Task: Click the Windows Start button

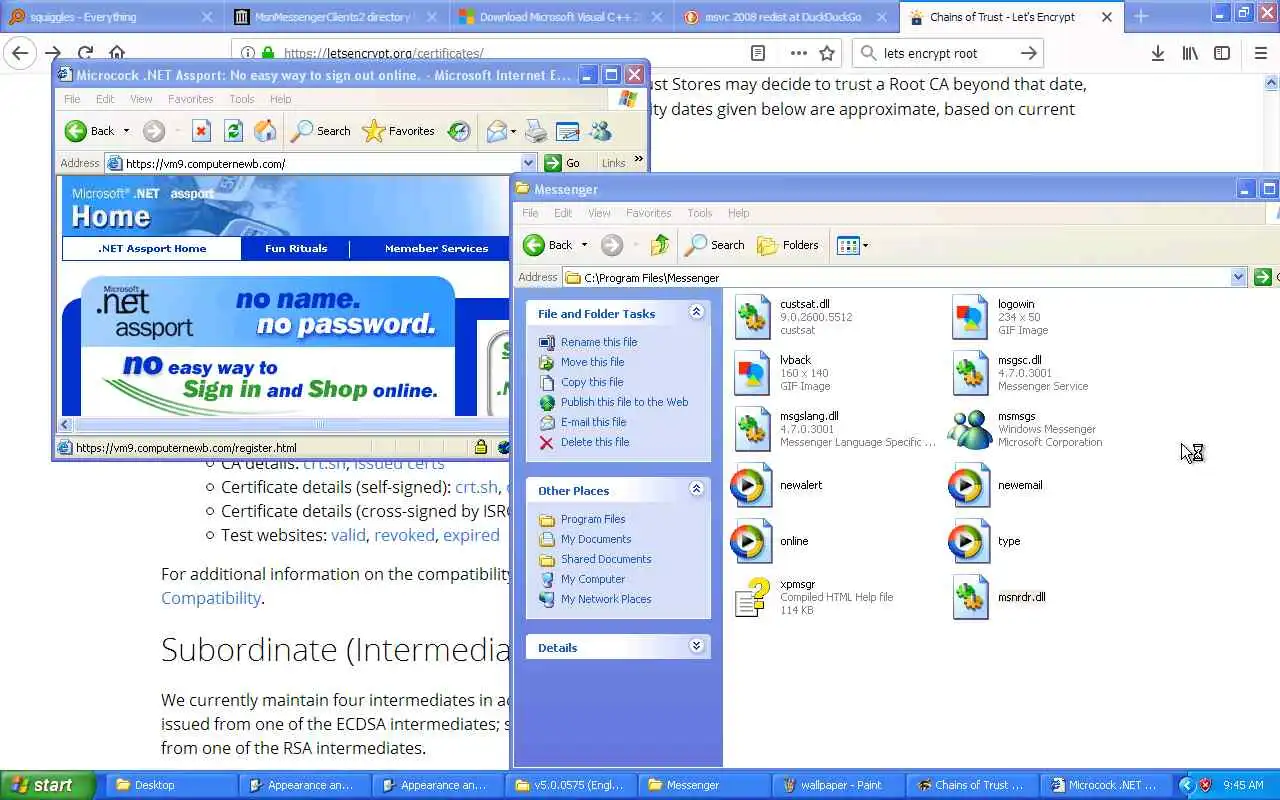Action: coord(47,785)
